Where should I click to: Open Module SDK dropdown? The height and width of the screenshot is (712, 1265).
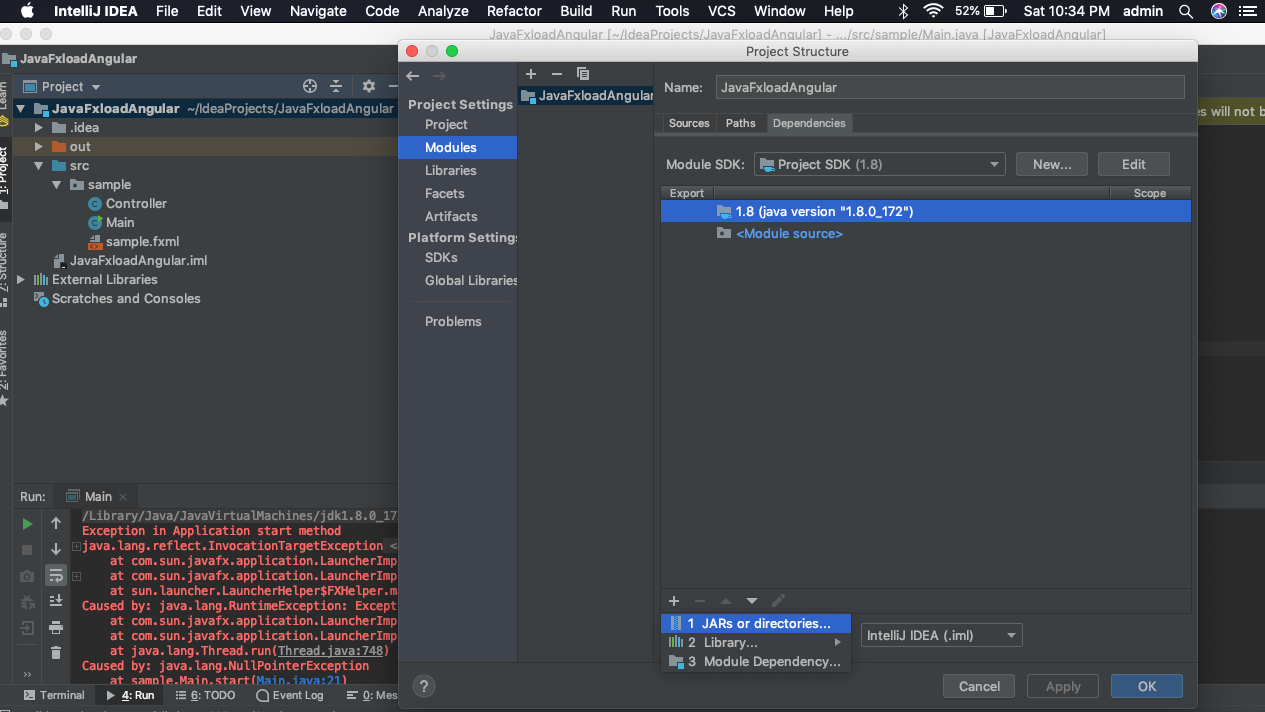pyautogui.click(x=879, y=164)
